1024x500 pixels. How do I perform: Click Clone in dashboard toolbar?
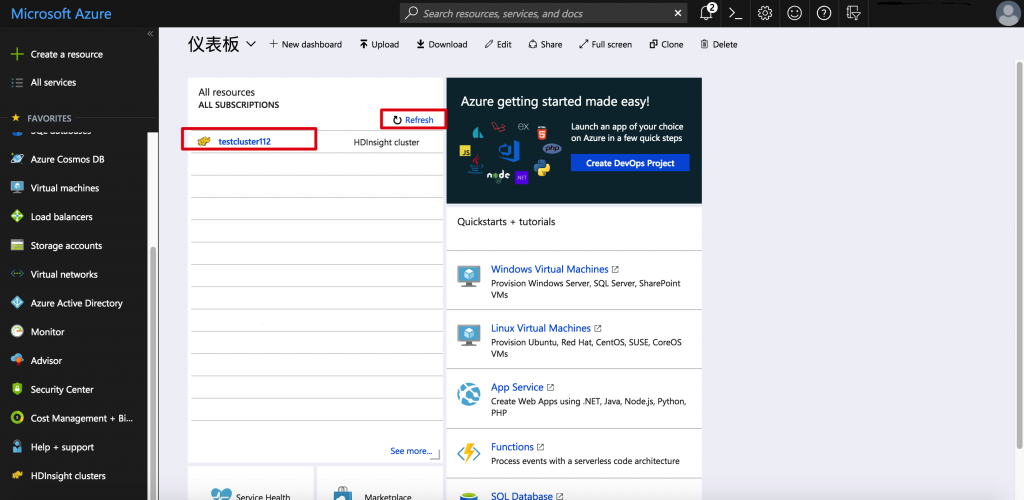coord(666,44)
